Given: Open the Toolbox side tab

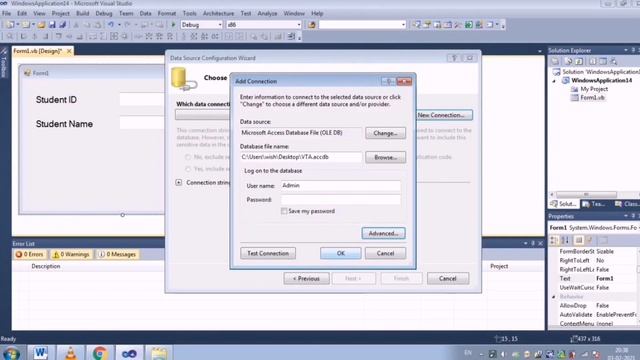Looking at the screenshot, I should [4, 63].
